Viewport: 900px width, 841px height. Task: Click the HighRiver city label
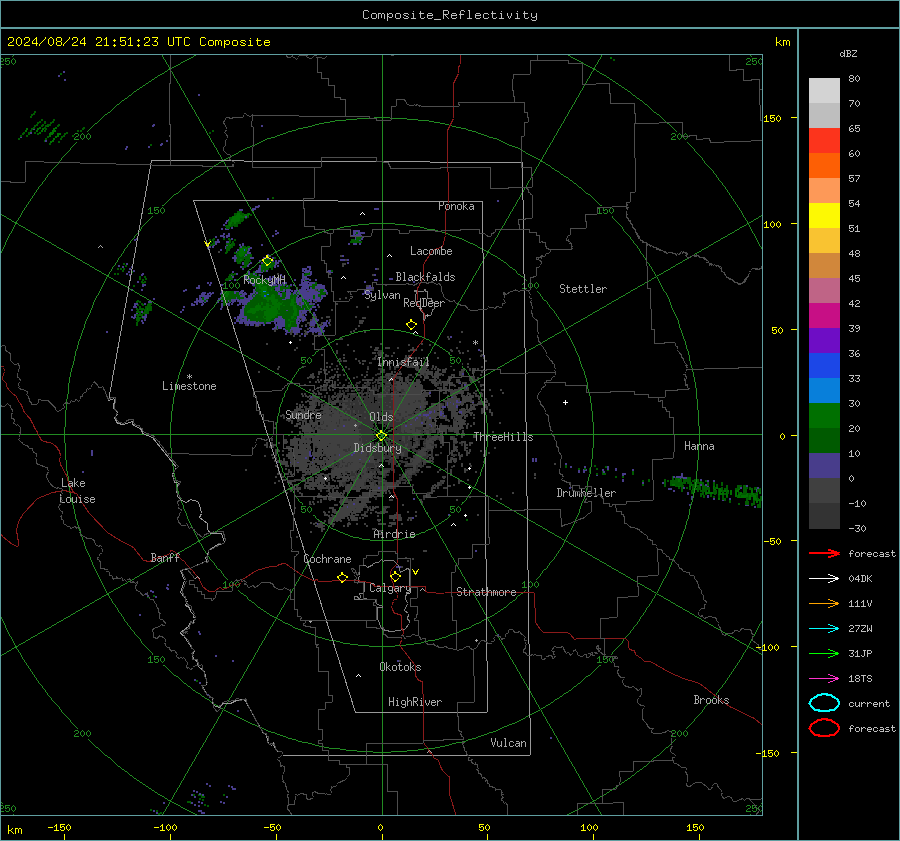(415, 702)
